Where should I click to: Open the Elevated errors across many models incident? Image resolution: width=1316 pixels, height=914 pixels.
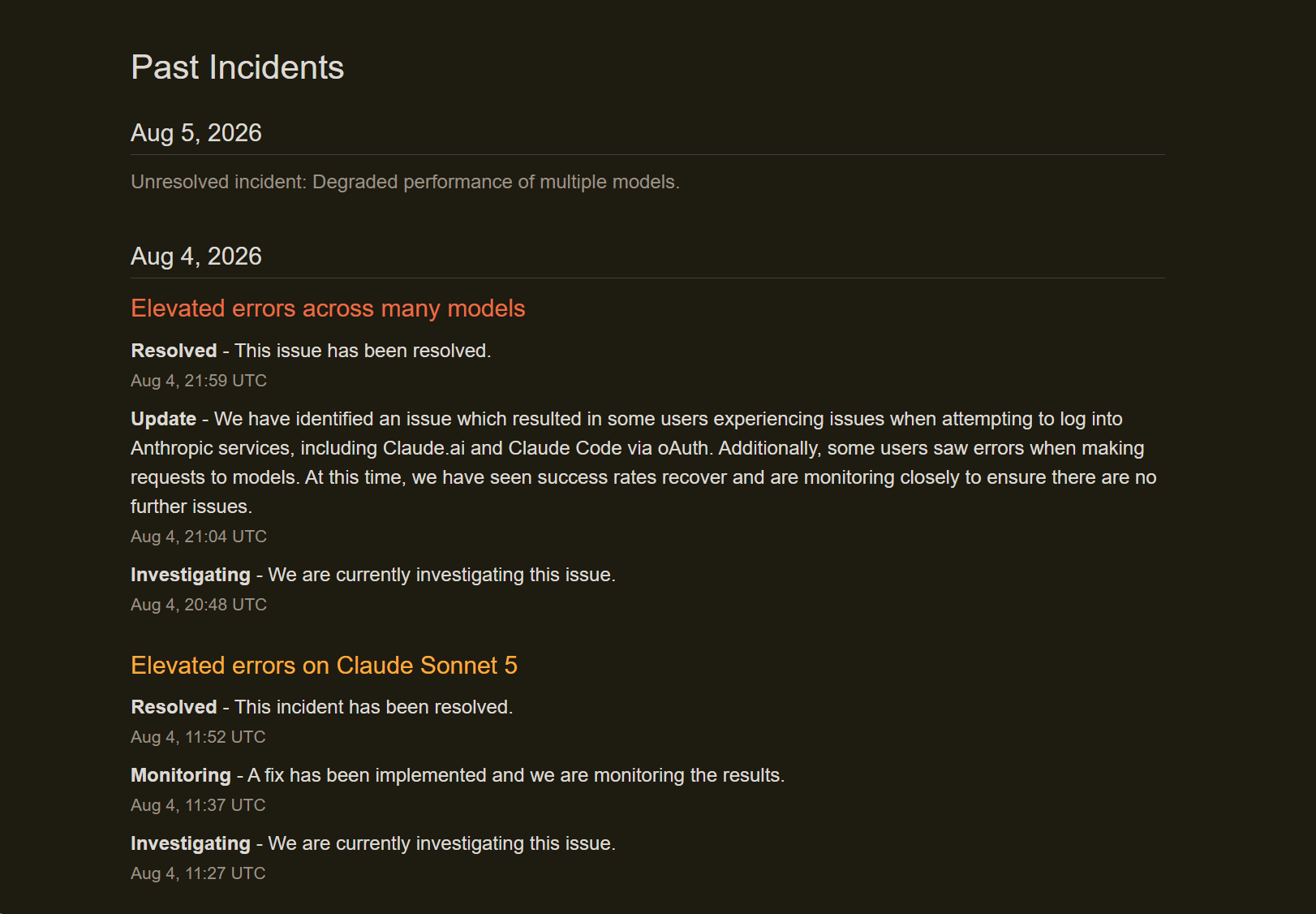328,308
